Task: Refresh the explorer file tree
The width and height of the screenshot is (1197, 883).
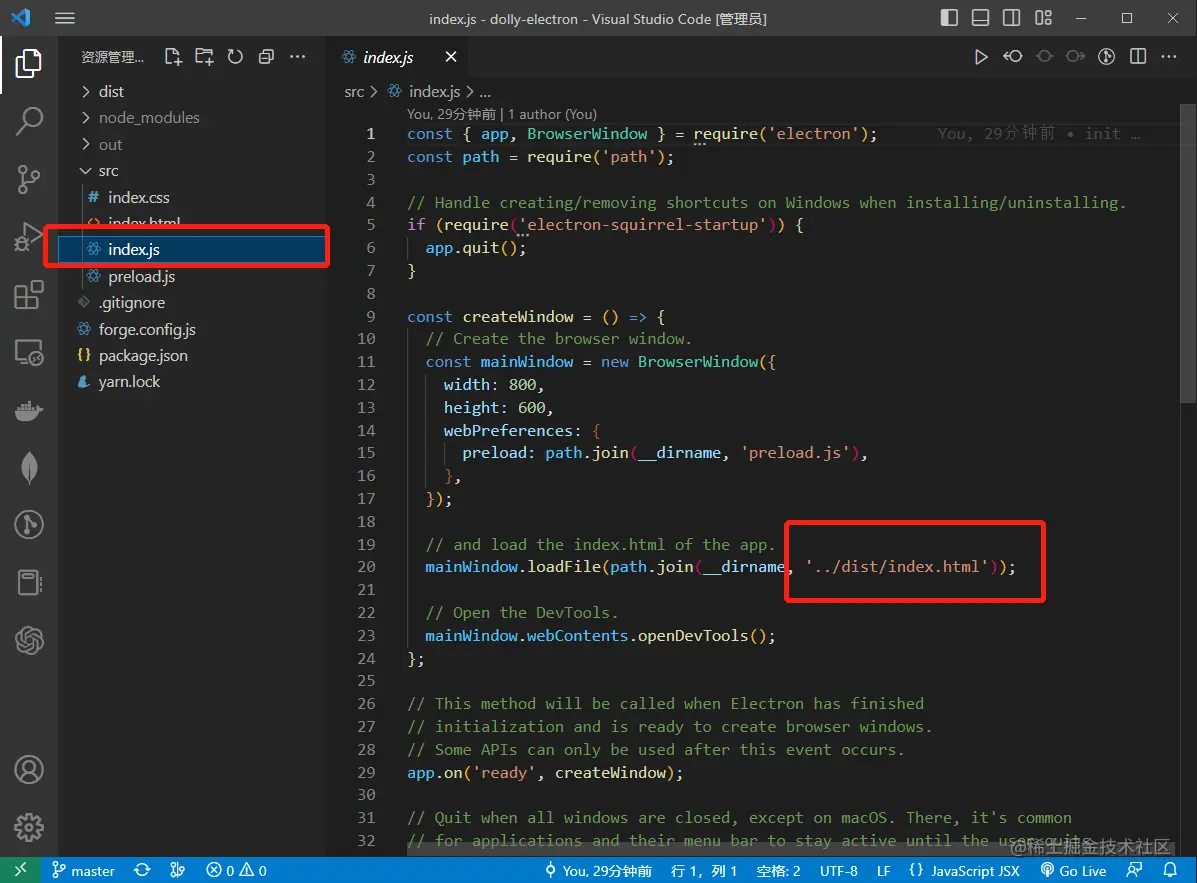Action: [x=235, y=57]
